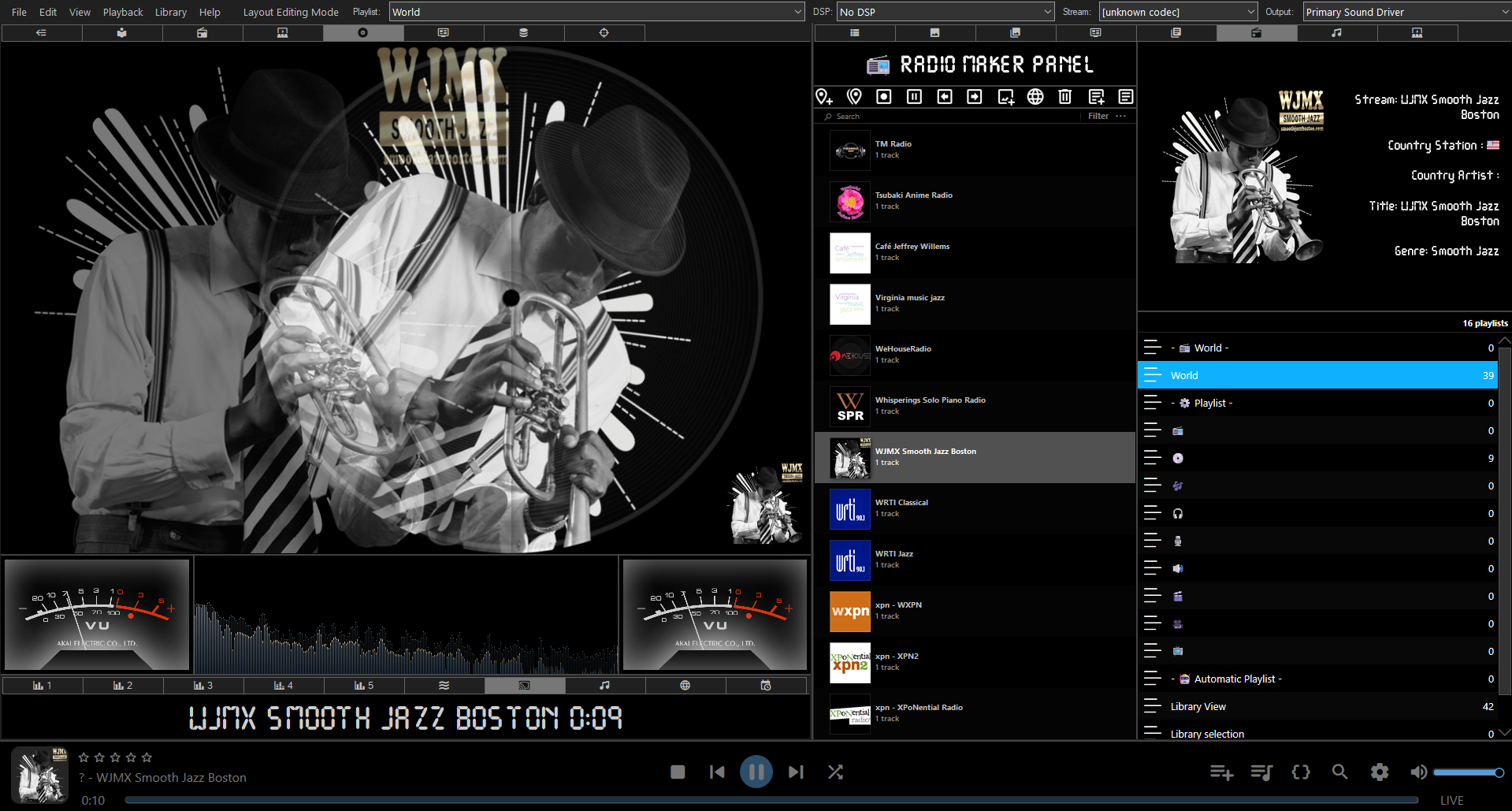1512x811 pixels.
Task: Select the calendar clock tab below the visualizer
Action: pyautogui.click(x=766, y=686)
